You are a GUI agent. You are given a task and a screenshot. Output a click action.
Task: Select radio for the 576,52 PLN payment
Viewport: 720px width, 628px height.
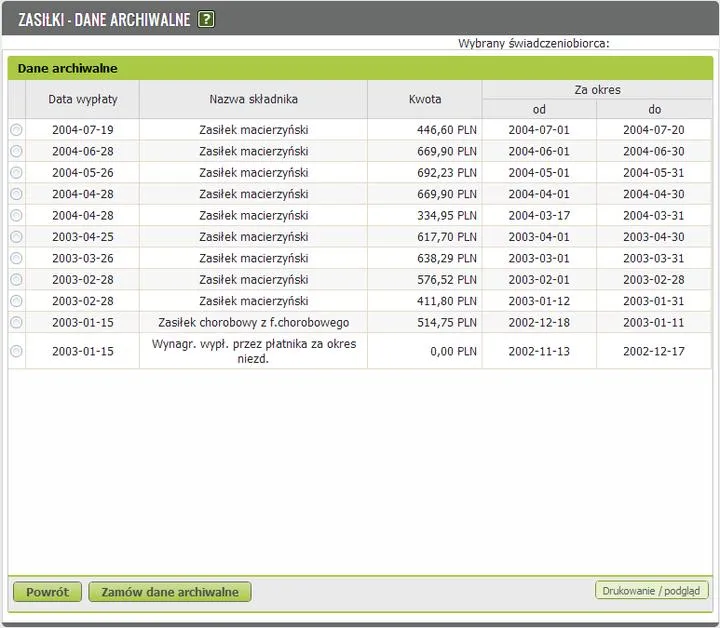pyautogui.click(x=16, y=280)
